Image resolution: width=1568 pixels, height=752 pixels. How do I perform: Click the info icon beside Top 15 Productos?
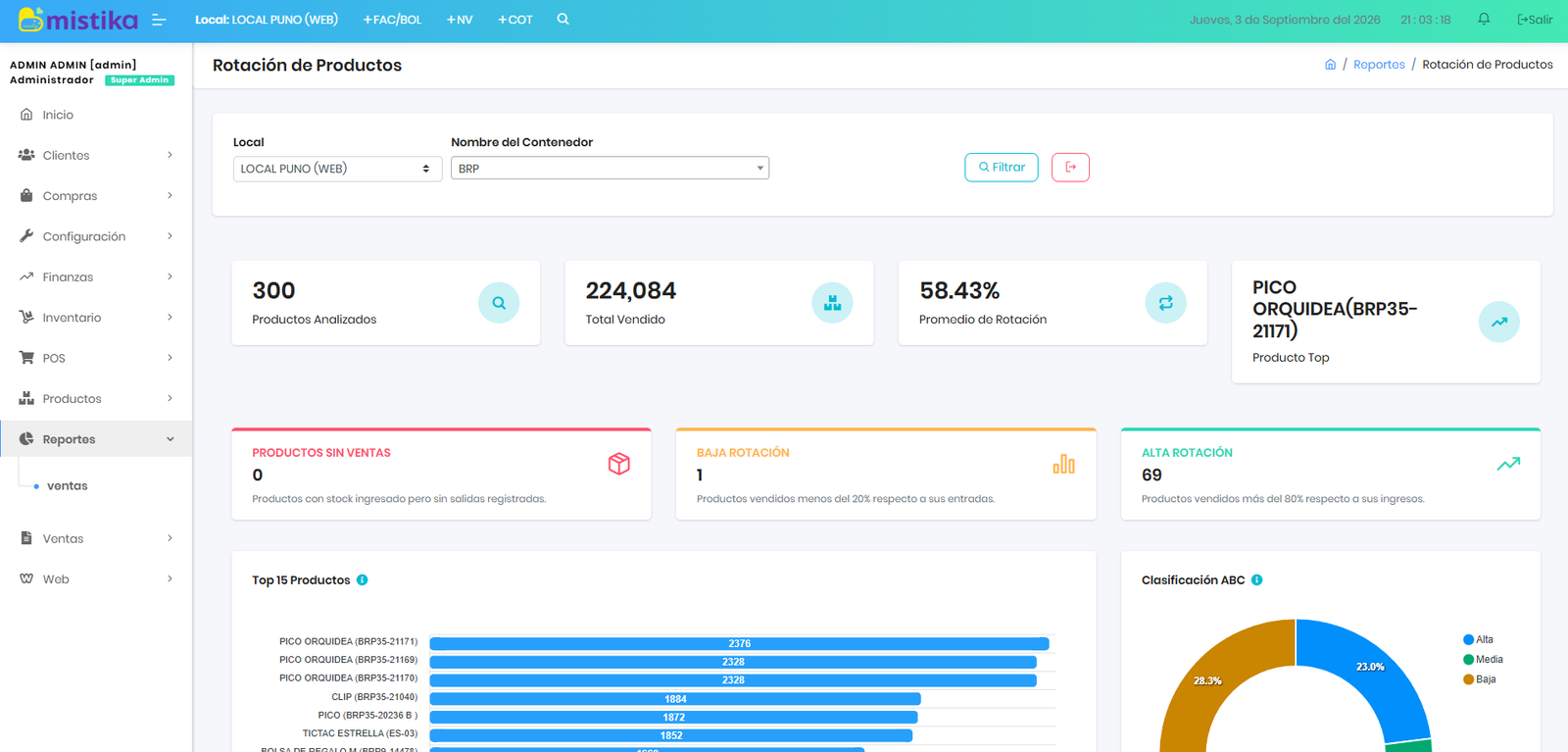pyautogui.click(x=362, y=580)
